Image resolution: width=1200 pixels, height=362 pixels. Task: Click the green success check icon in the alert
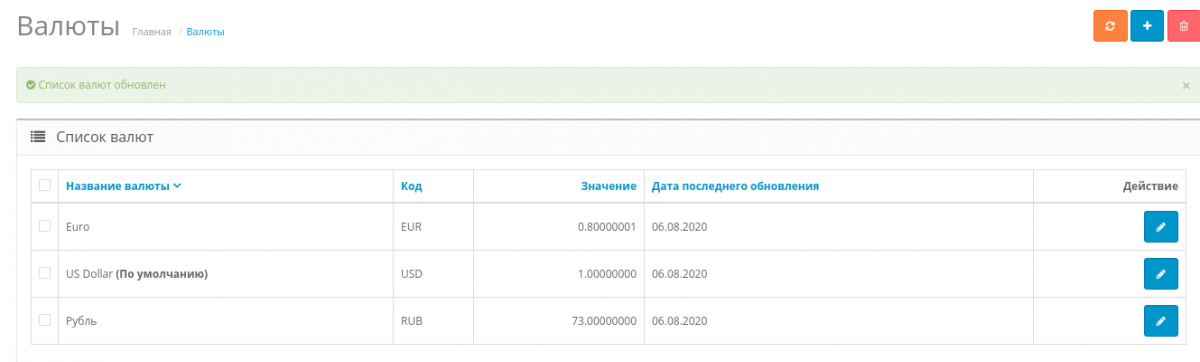tap(31, 86)
